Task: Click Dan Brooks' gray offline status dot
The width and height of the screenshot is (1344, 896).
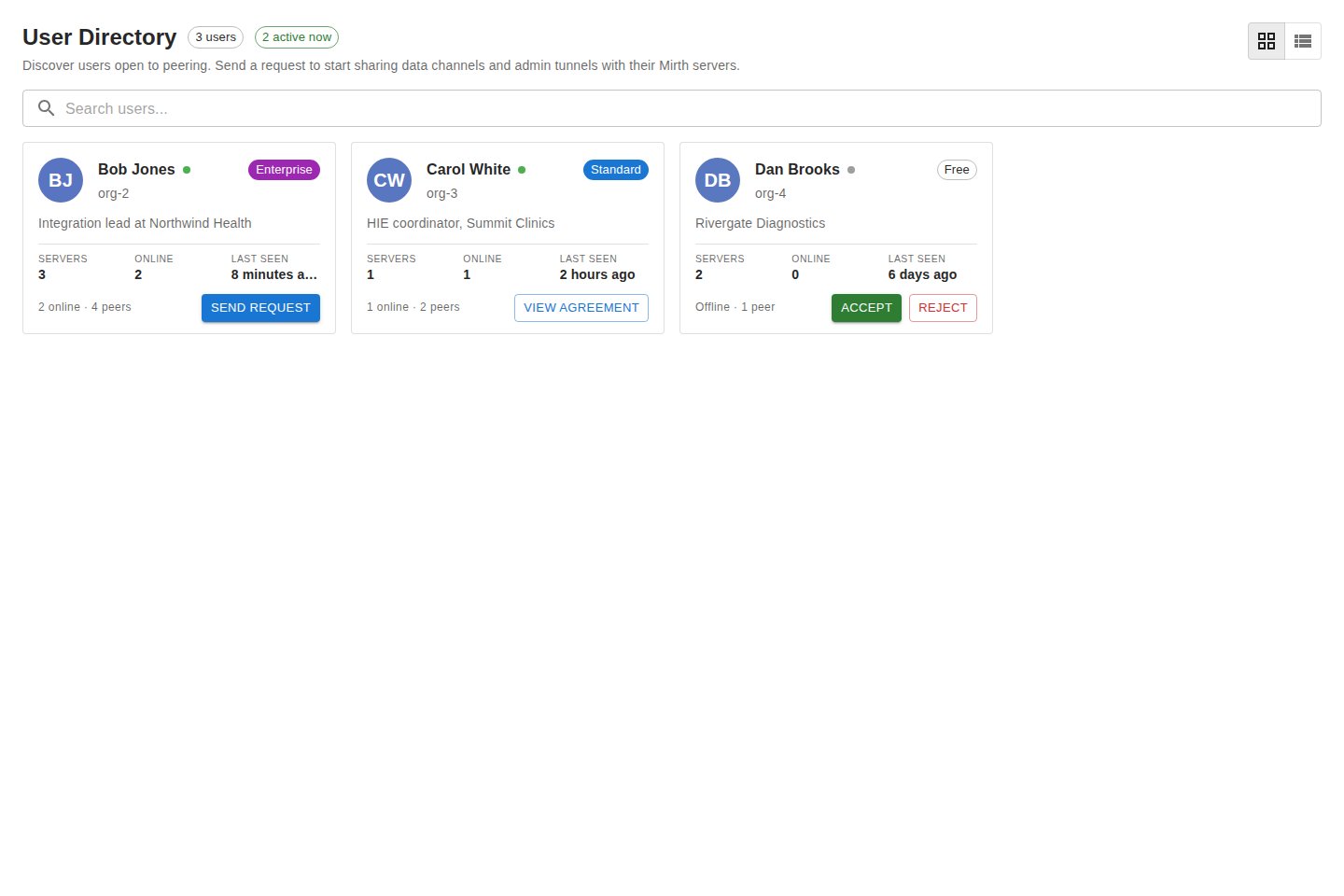Action: coord(851,170)
